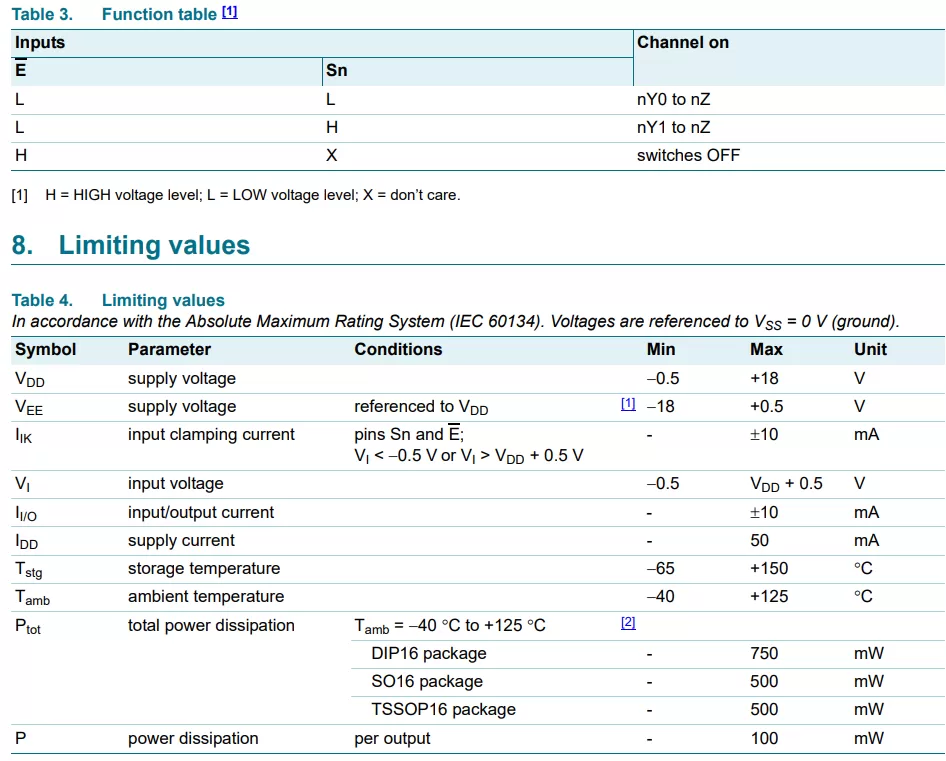
Task: Click the 'Table 3.' caption label
Action: click(x=42, y=14)
